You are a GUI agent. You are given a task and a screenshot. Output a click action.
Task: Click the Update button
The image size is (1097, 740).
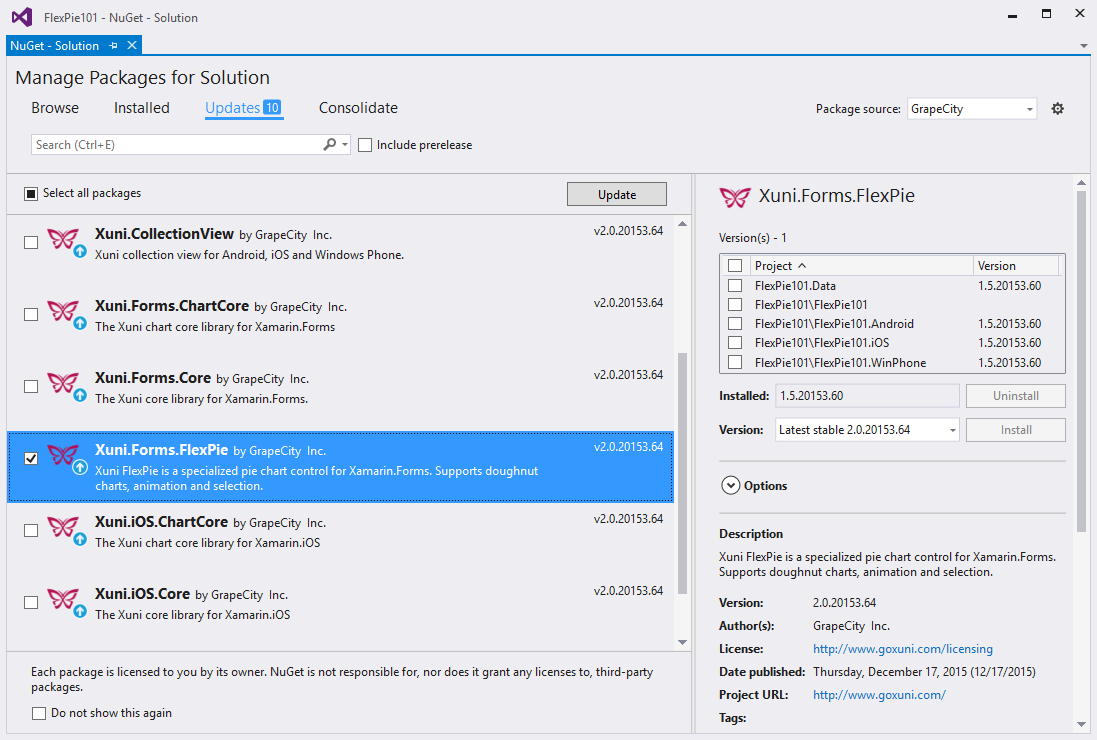616,194
